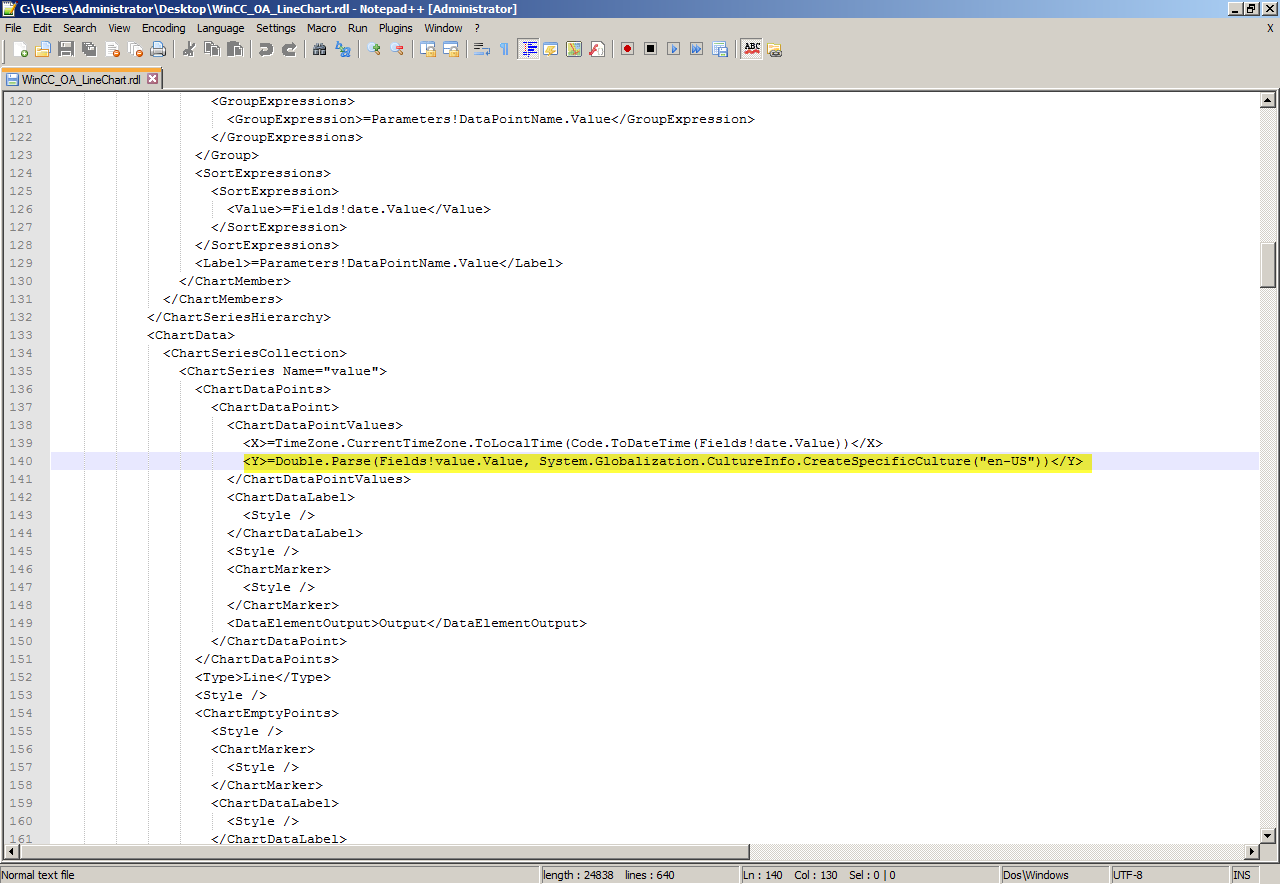Start macro recording with red circle icon
The width and height of the screenshot is (1280, 884).
click(627, 49)
